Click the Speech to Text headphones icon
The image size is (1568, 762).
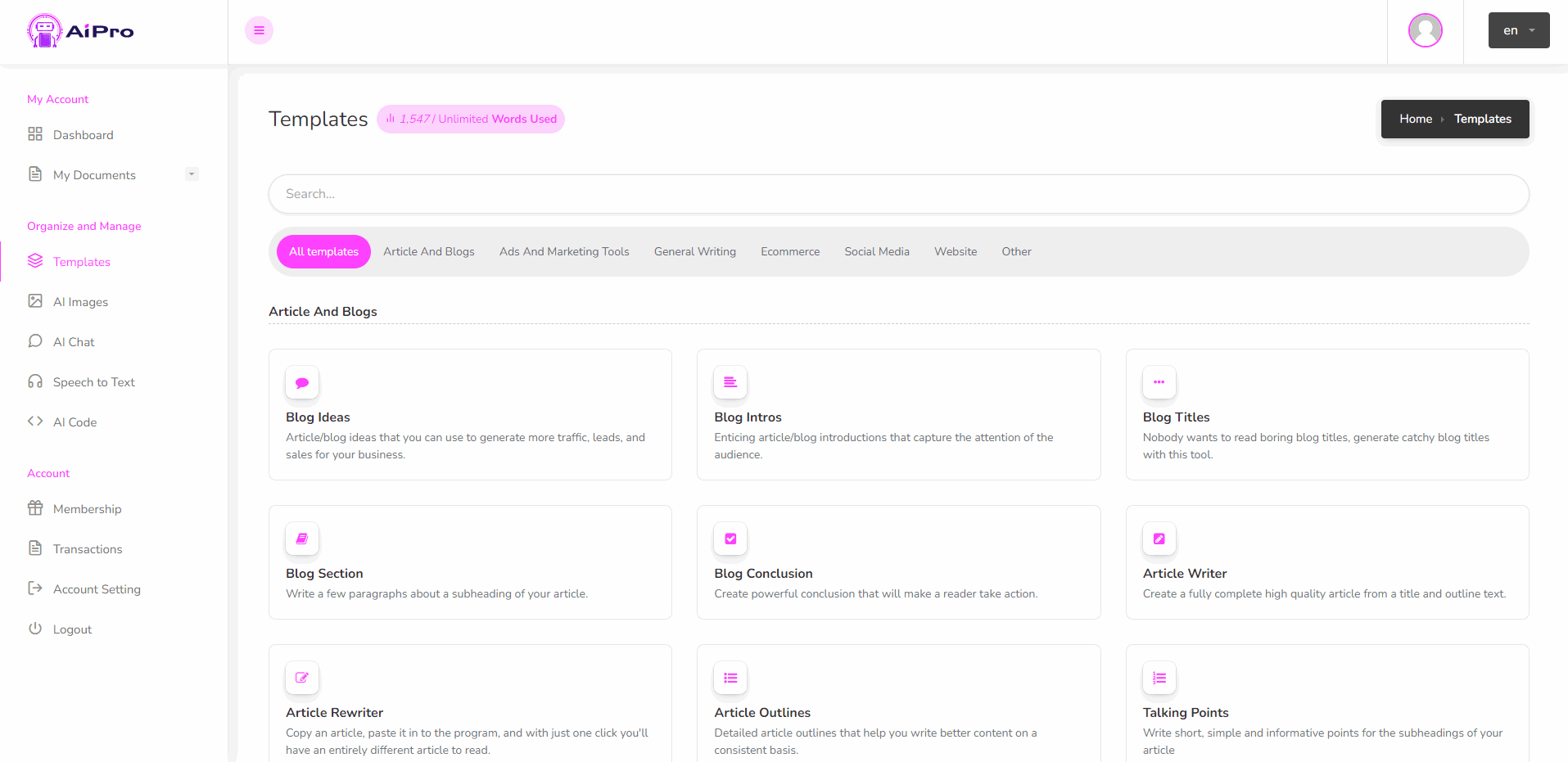coord(35,381)
